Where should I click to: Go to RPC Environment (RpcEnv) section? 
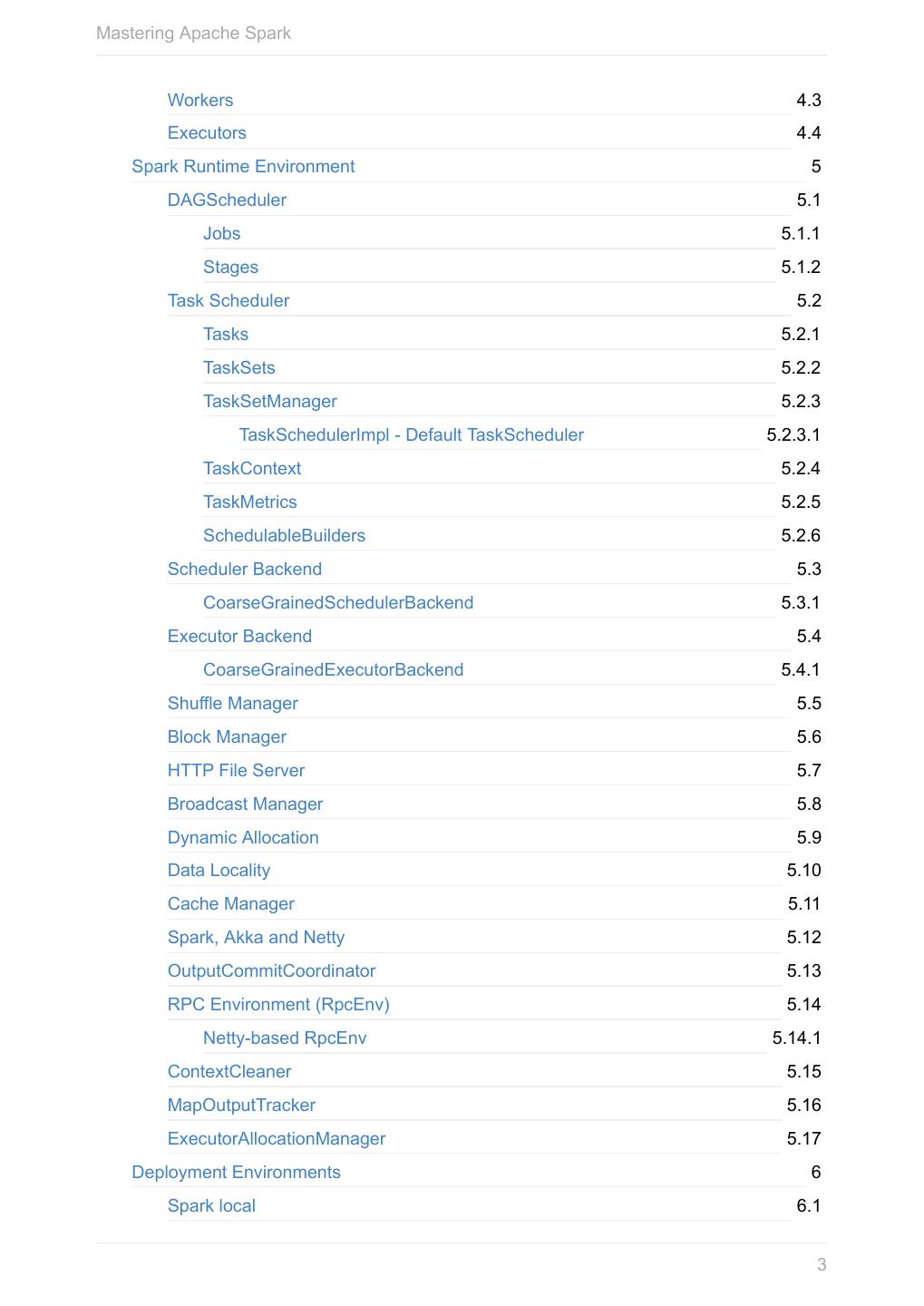[x=278, y=1005]
